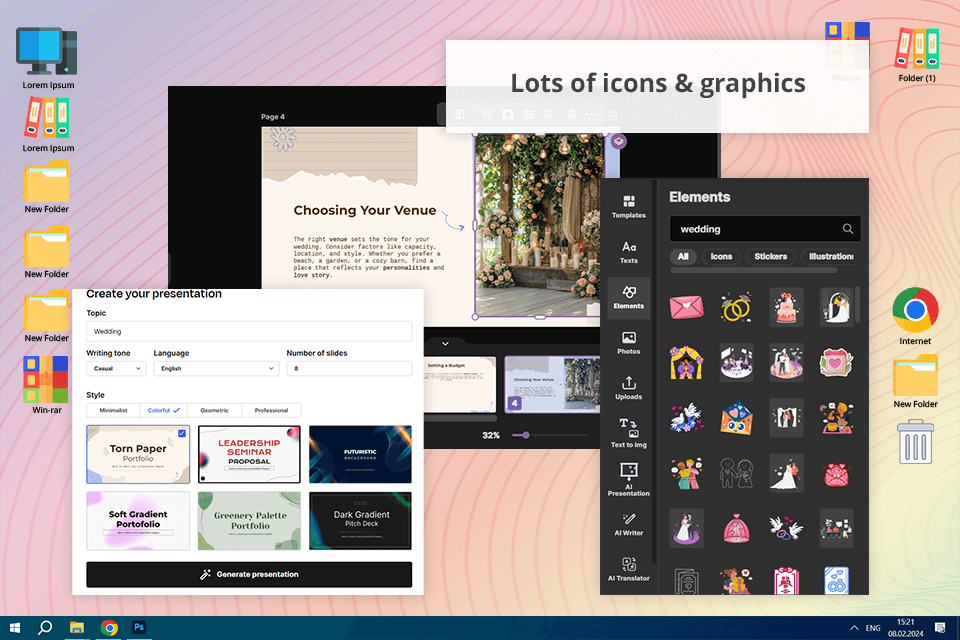Choose the Dark Gradient Pitch Deck template
The height and width of the screenshot is (640, 960).
pyautogui.click(x=360, y=521)
